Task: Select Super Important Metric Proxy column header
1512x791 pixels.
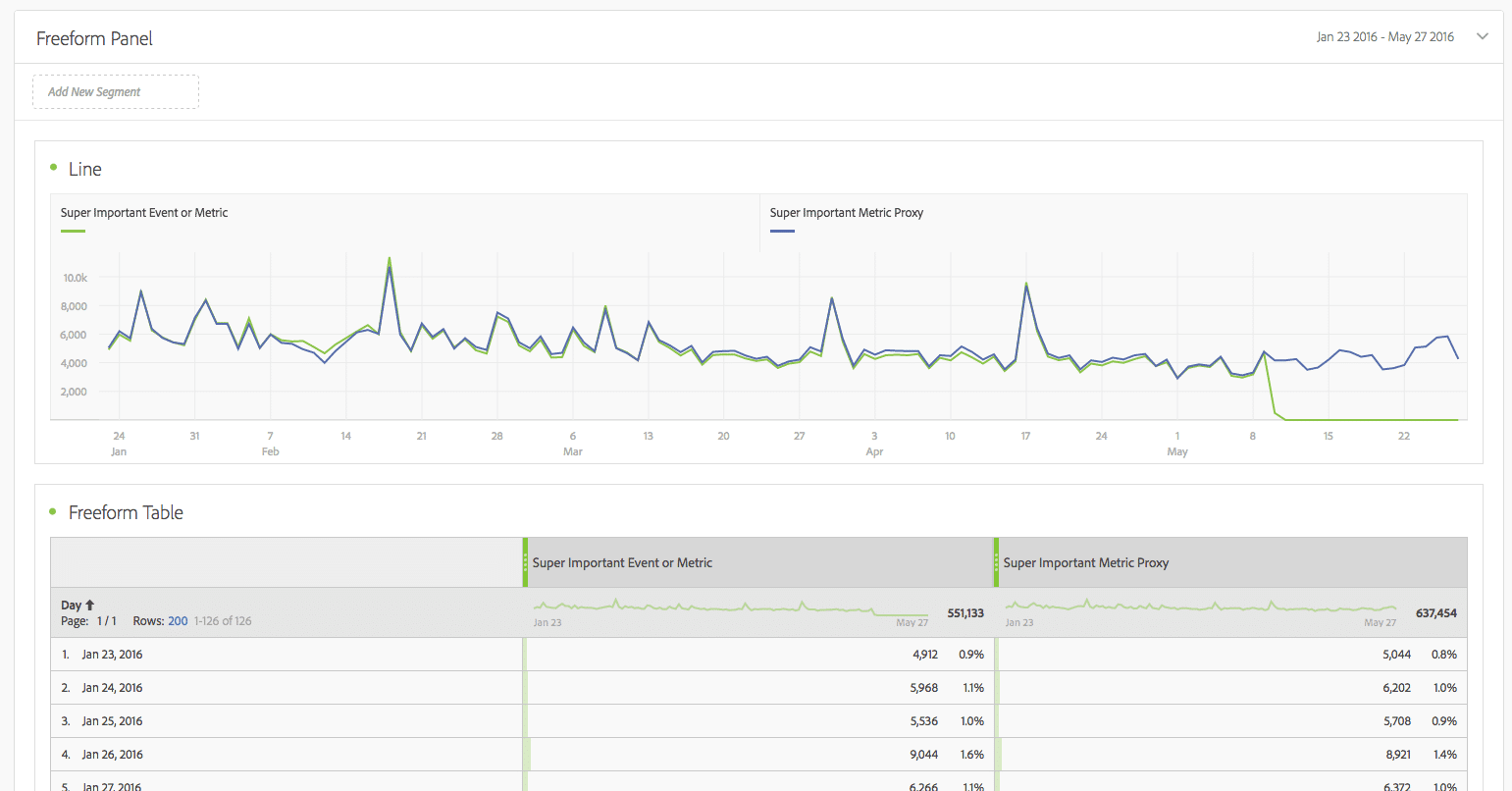Action: [1085, 563]
